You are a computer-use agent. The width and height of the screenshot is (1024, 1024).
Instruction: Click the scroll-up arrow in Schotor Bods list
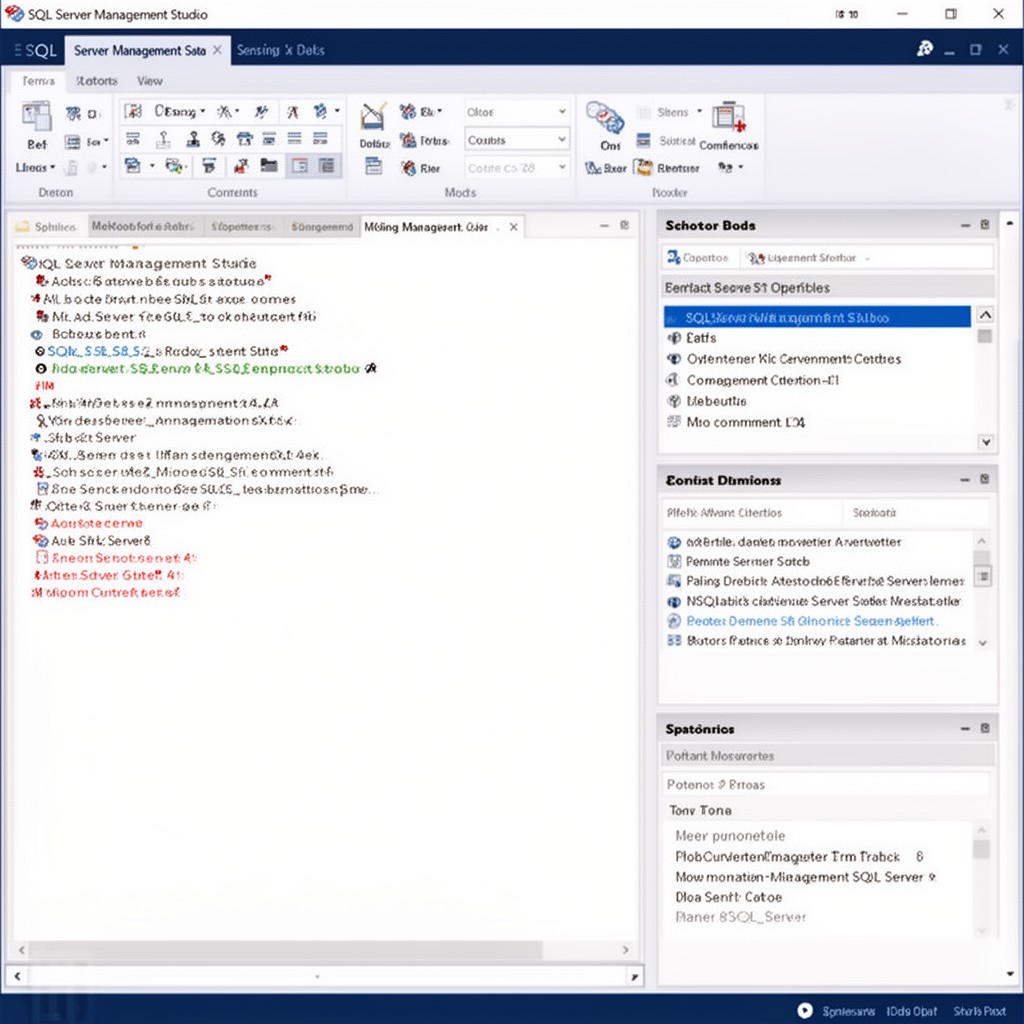tap(985, 315)
